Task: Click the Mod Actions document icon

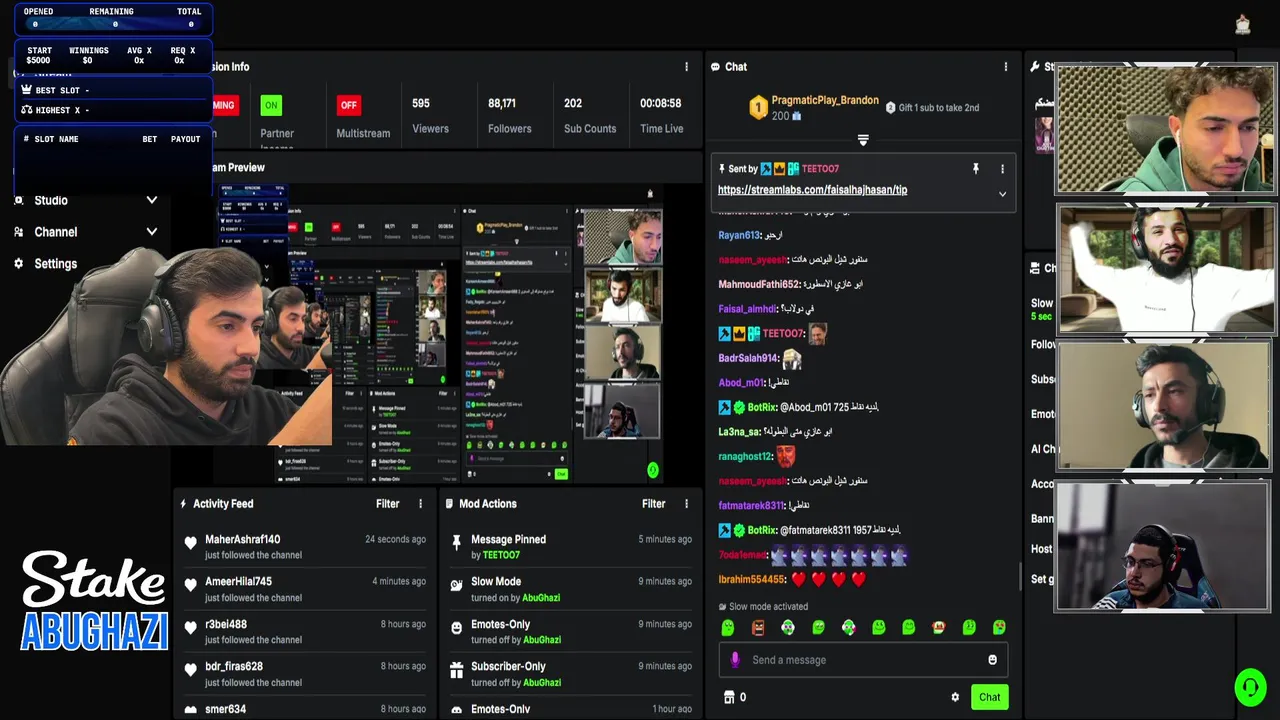Action: (x=449, y=504)
